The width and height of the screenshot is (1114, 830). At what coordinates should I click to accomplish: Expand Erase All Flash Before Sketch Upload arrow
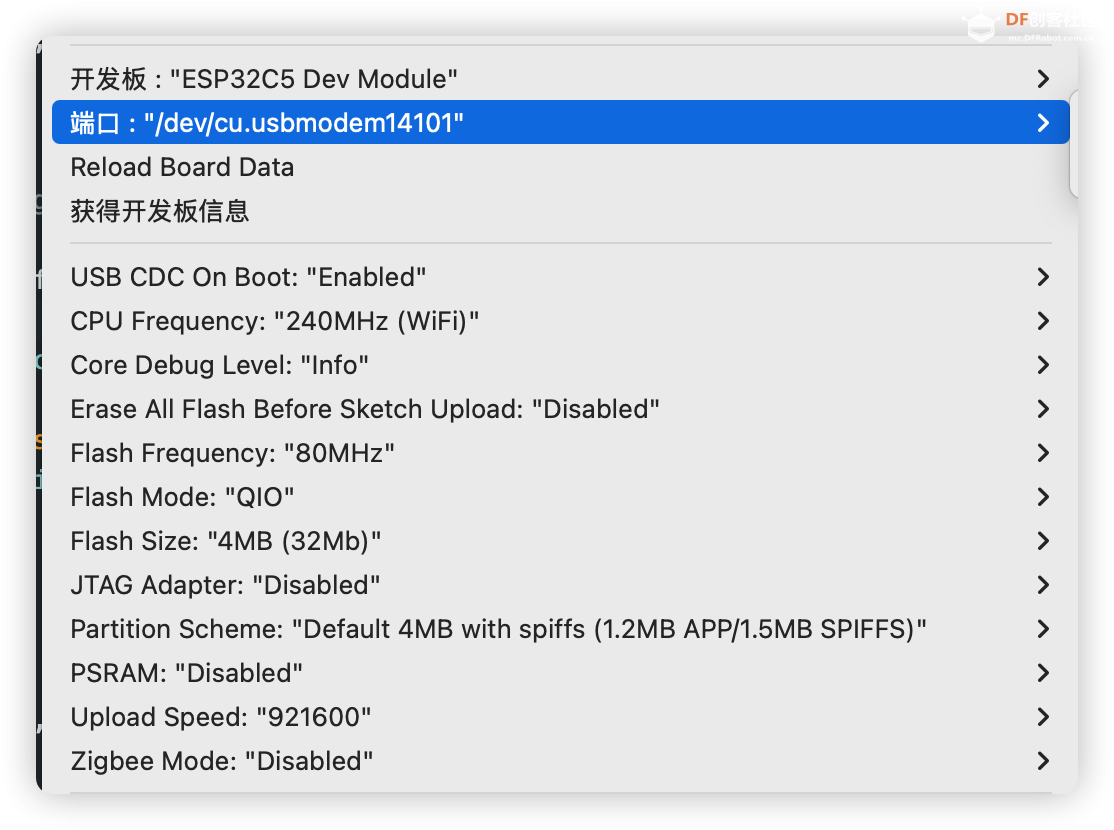(1043, 409)
